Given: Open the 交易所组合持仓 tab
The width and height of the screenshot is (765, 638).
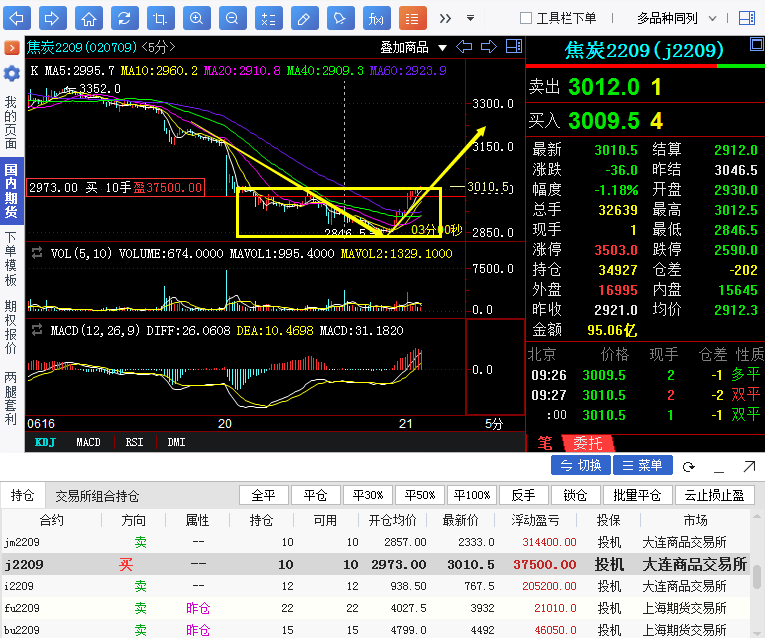Looking at the screenshot, I should pyautogui.click(x=97, y=496).
